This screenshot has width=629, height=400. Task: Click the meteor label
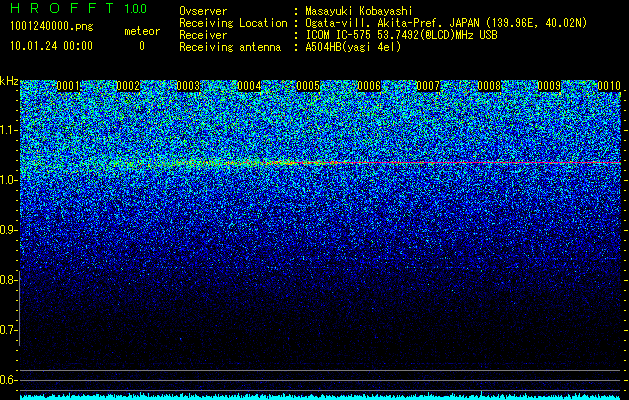[142, 31]
